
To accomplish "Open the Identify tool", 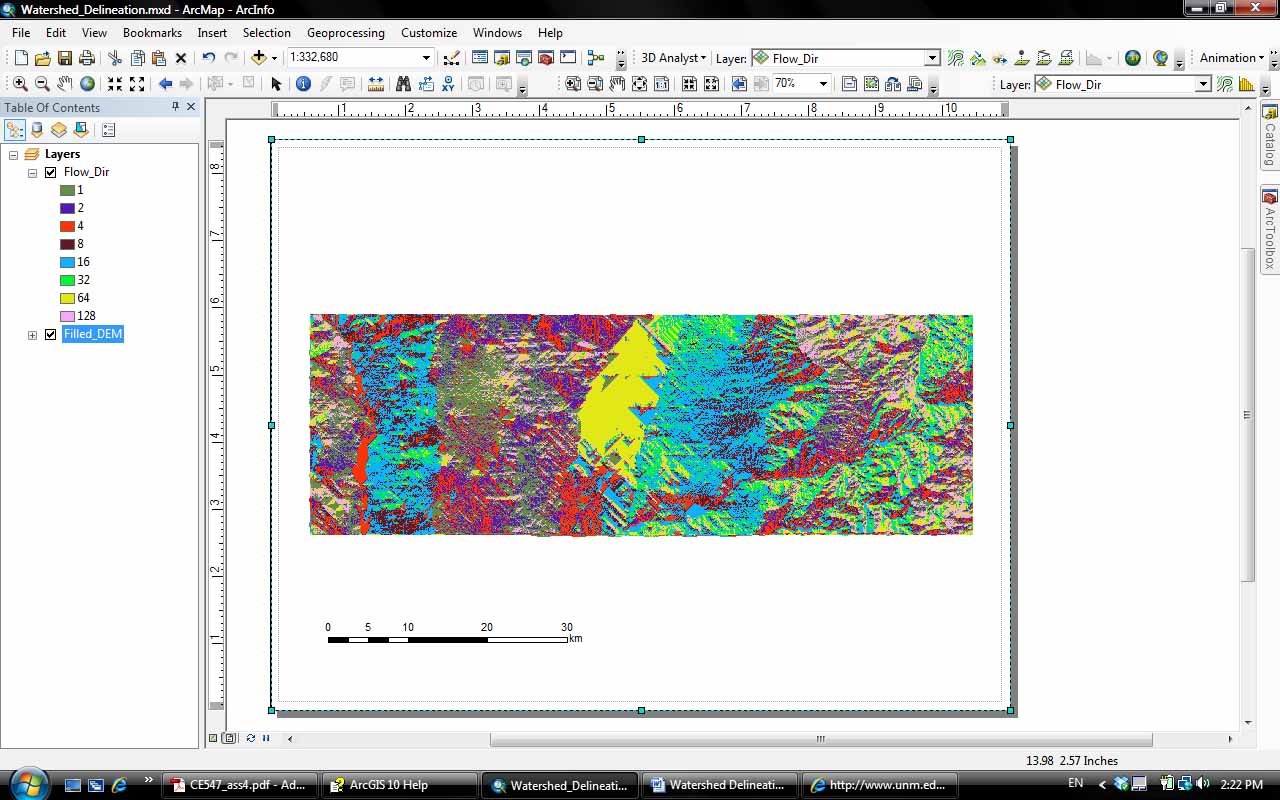I will point(303,82).
